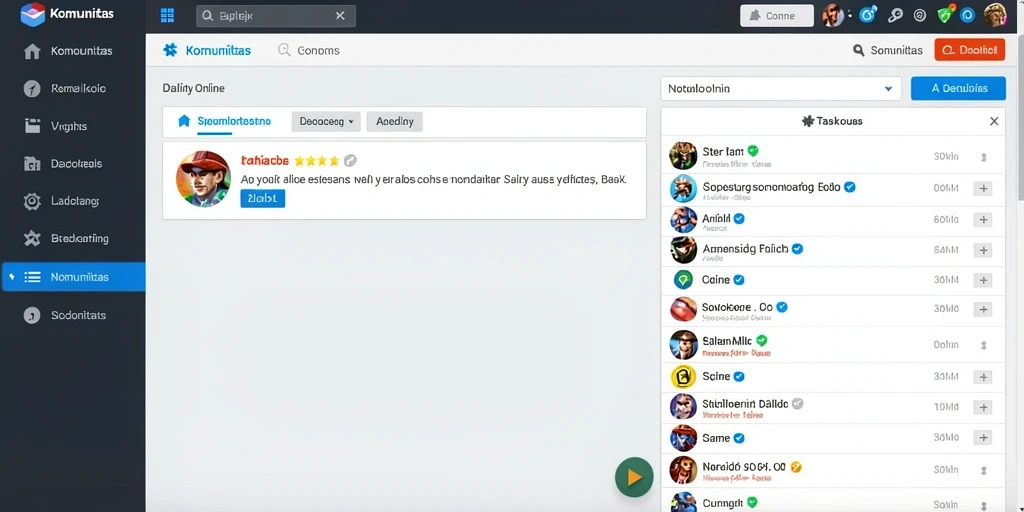Expand options arrow on Ster Iam row
This screenshot has width=1024, height=512.
coord(983,157)
